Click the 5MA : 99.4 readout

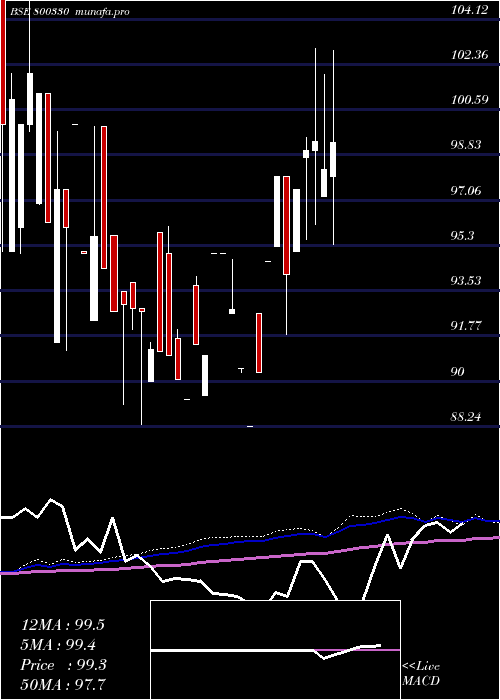59,645
